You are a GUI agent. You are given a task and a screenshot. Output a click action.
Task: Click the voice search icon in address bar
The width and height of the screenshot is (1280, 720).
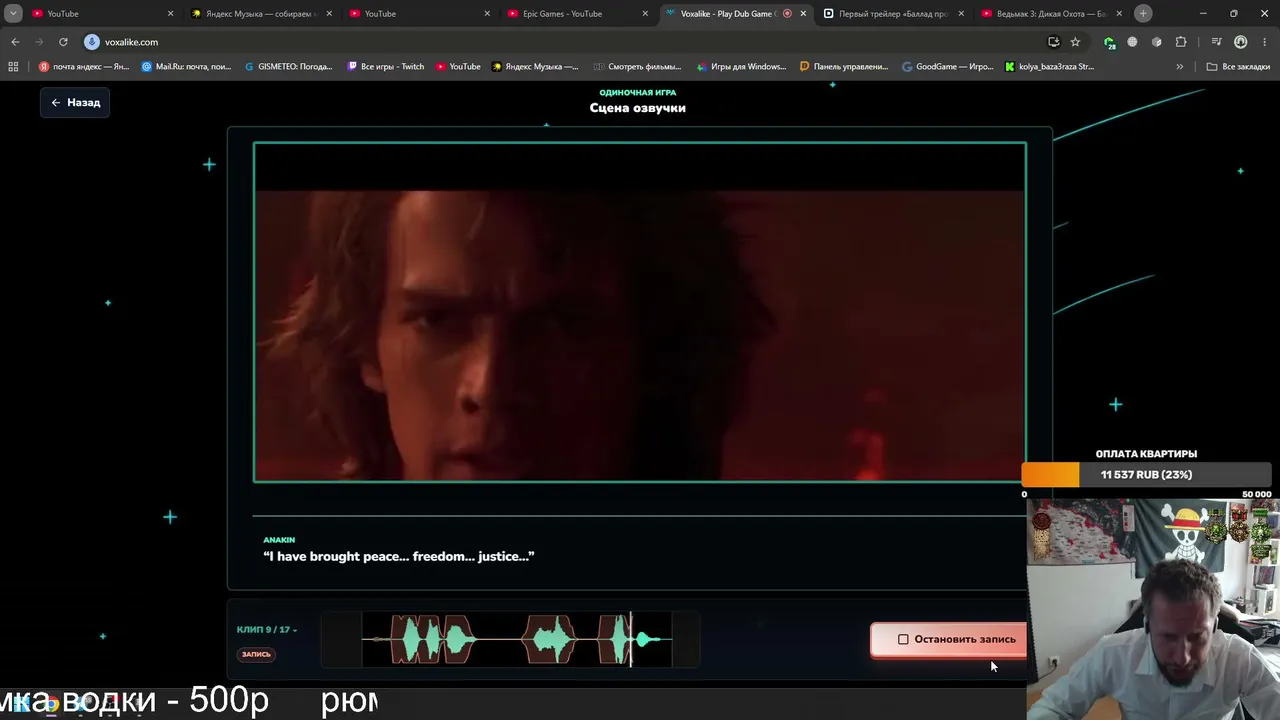[x=92, y=42]
